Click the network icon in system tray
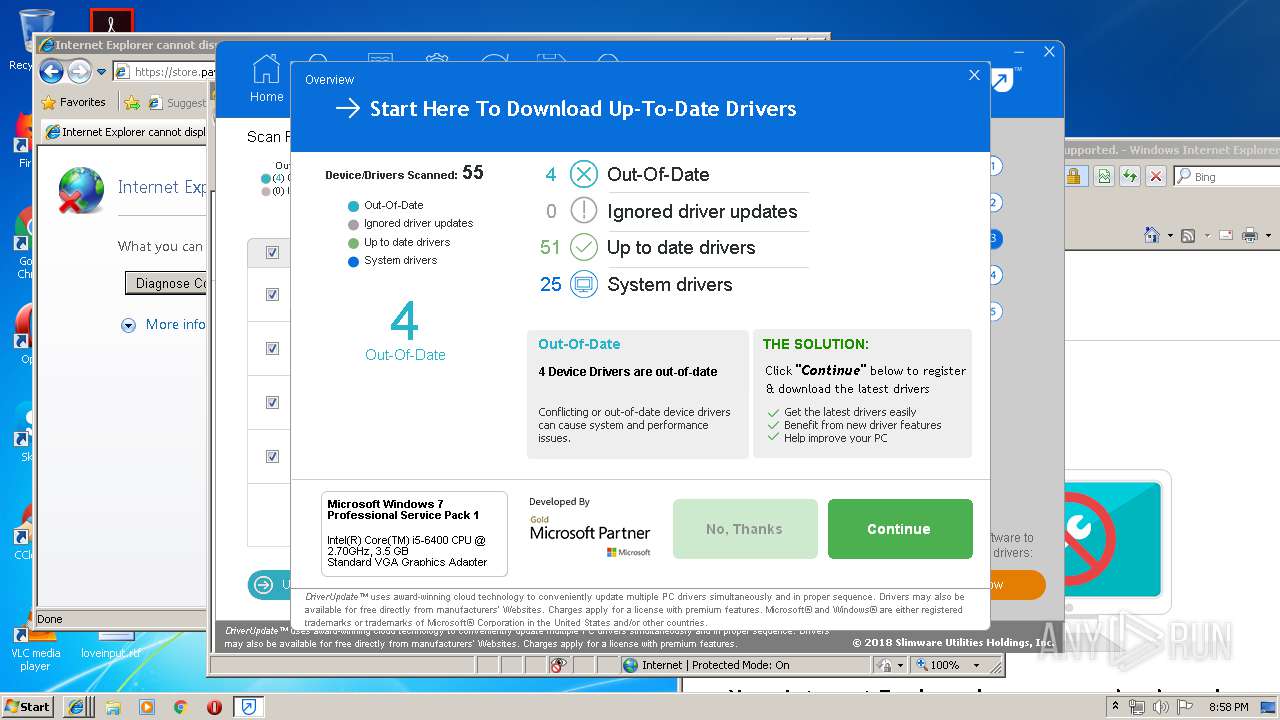This screenshot has width=1280, height=720. click(x=1137, y=707)
